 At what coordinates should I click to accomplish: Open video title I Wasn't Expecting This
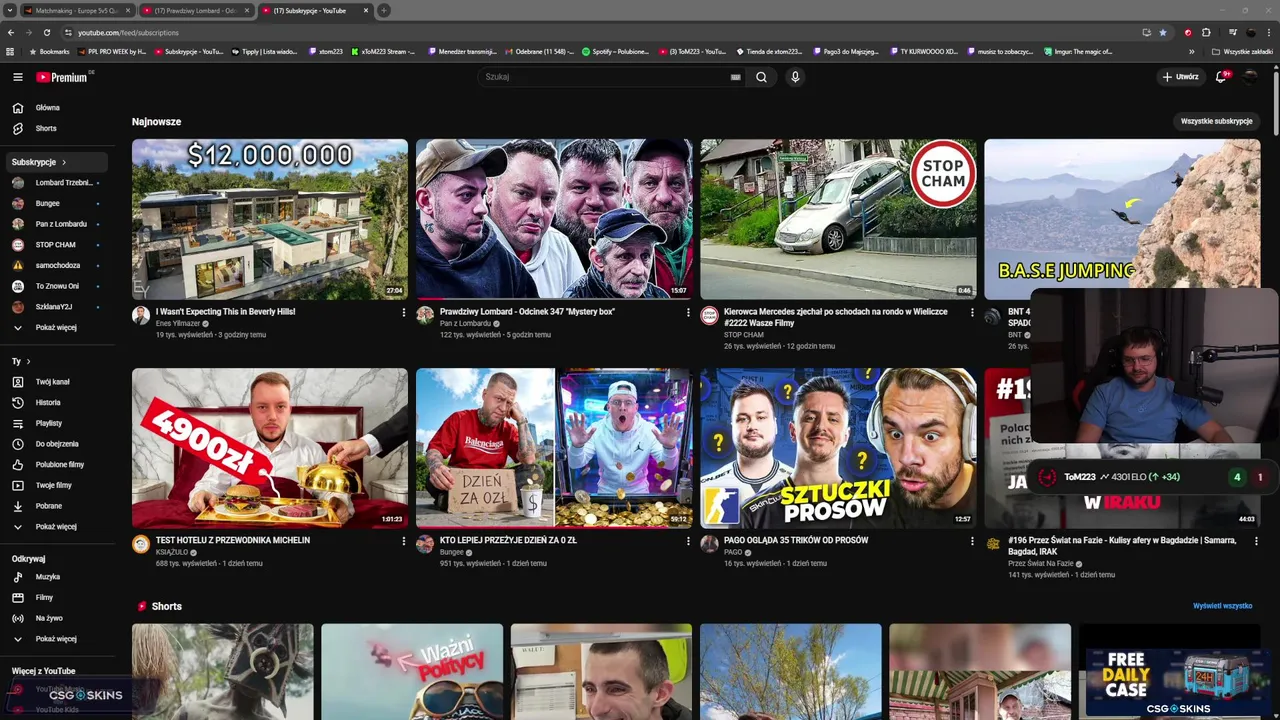tap(226, 312)
